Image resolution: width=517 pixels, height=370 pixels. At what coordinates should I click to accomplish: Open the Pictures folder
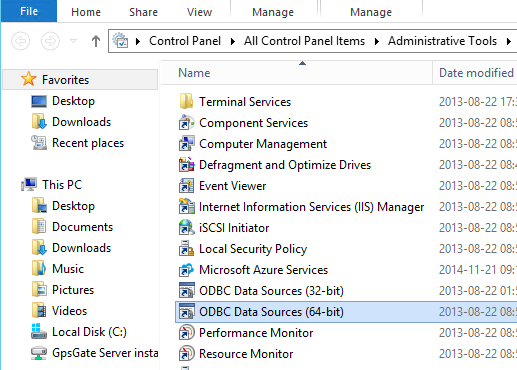pos(73,290)
